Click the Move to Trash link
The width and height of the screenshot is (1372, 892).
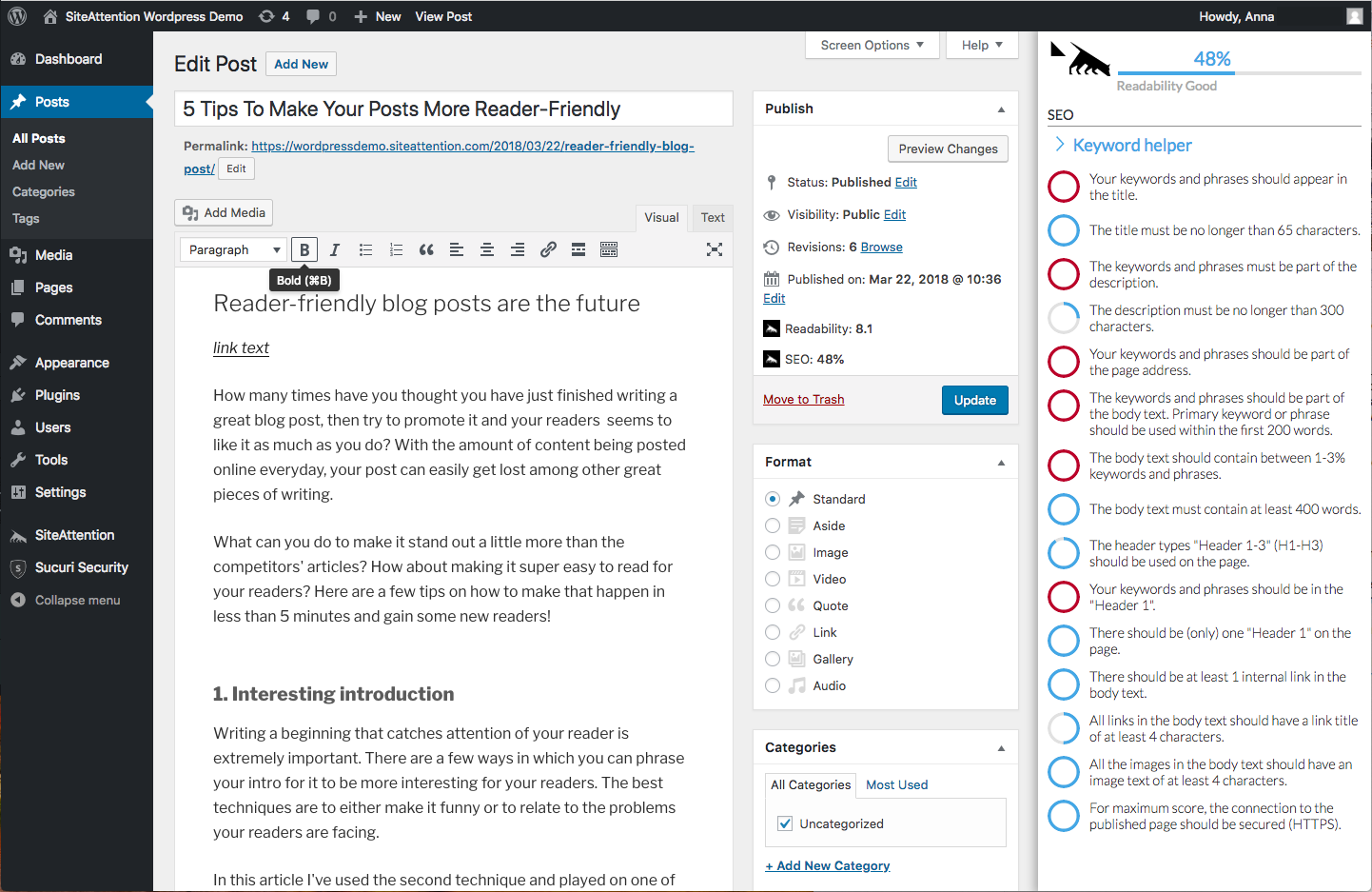803,399
